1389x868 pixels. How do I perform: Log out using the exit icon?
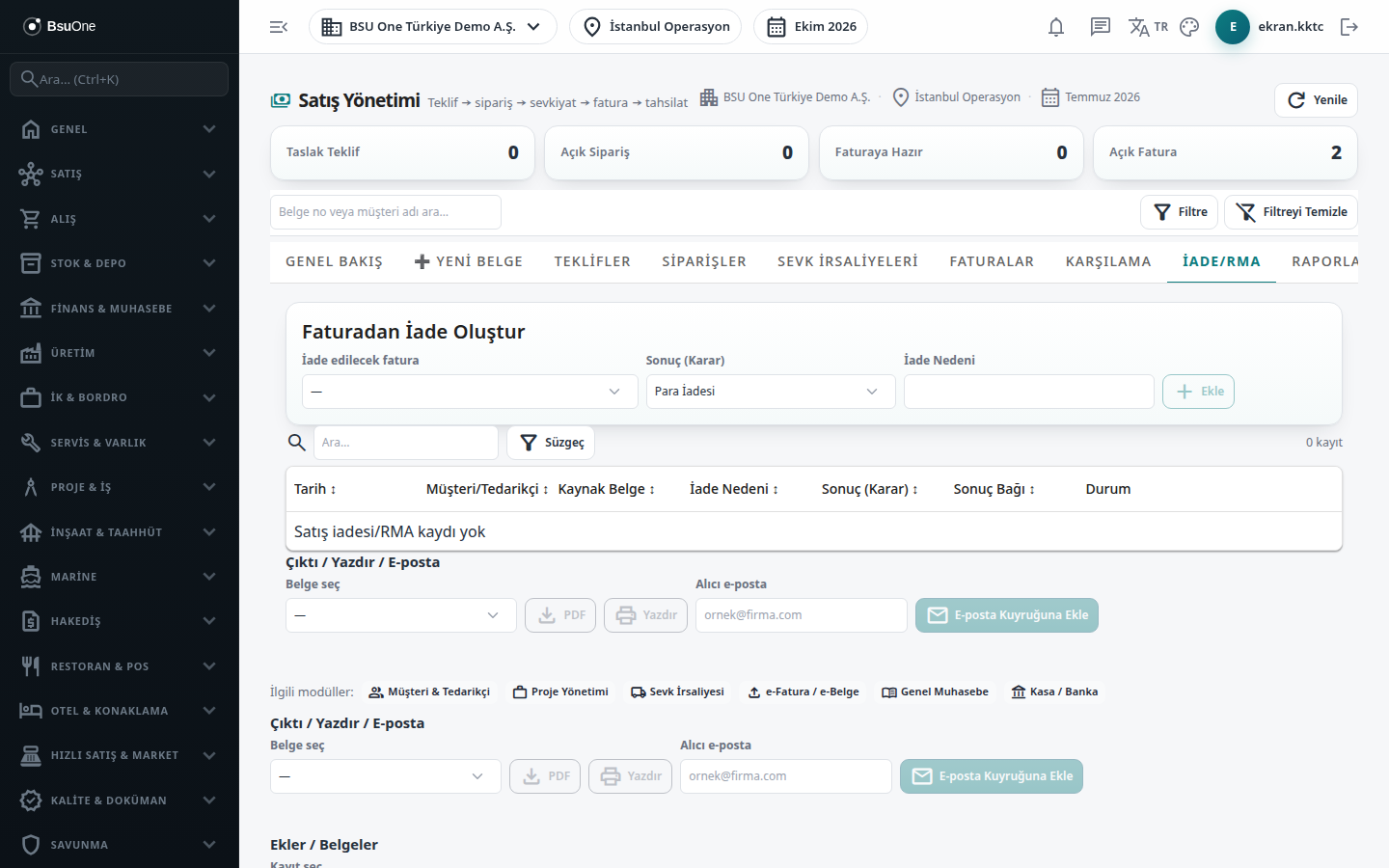point(1349,27)
